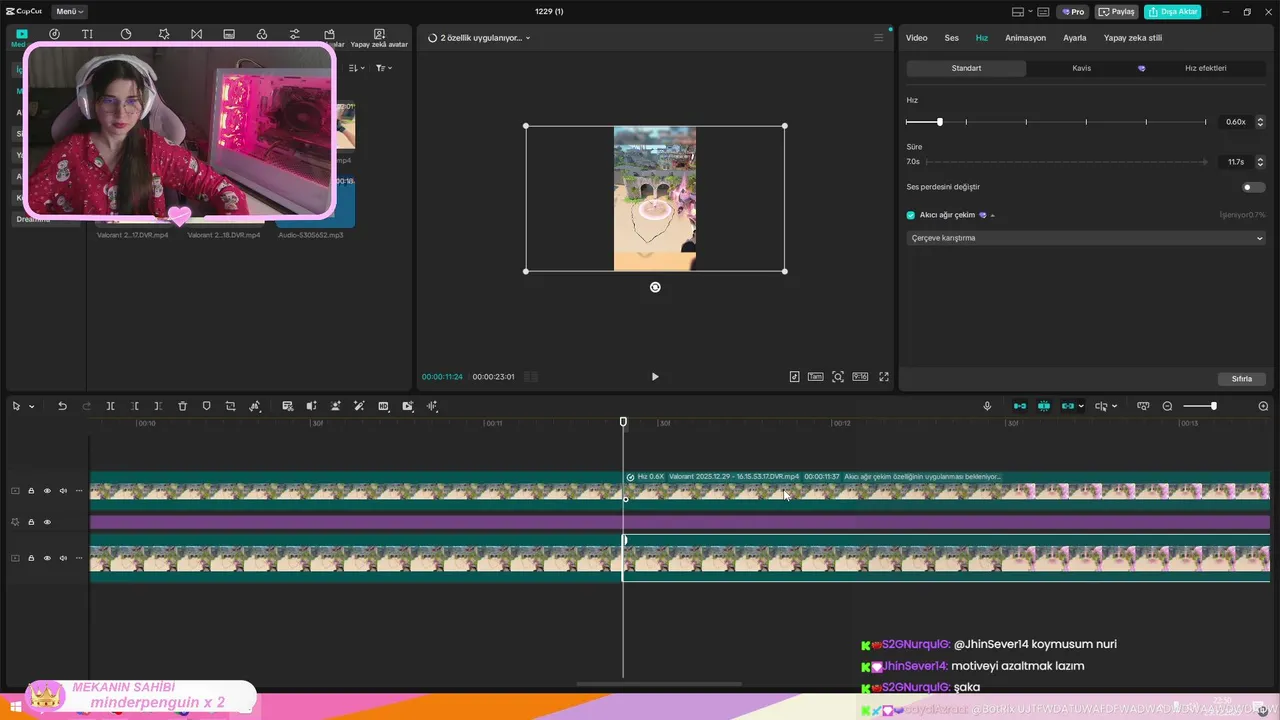Zoom in the timeline with plus icon

click(1263, 406)
